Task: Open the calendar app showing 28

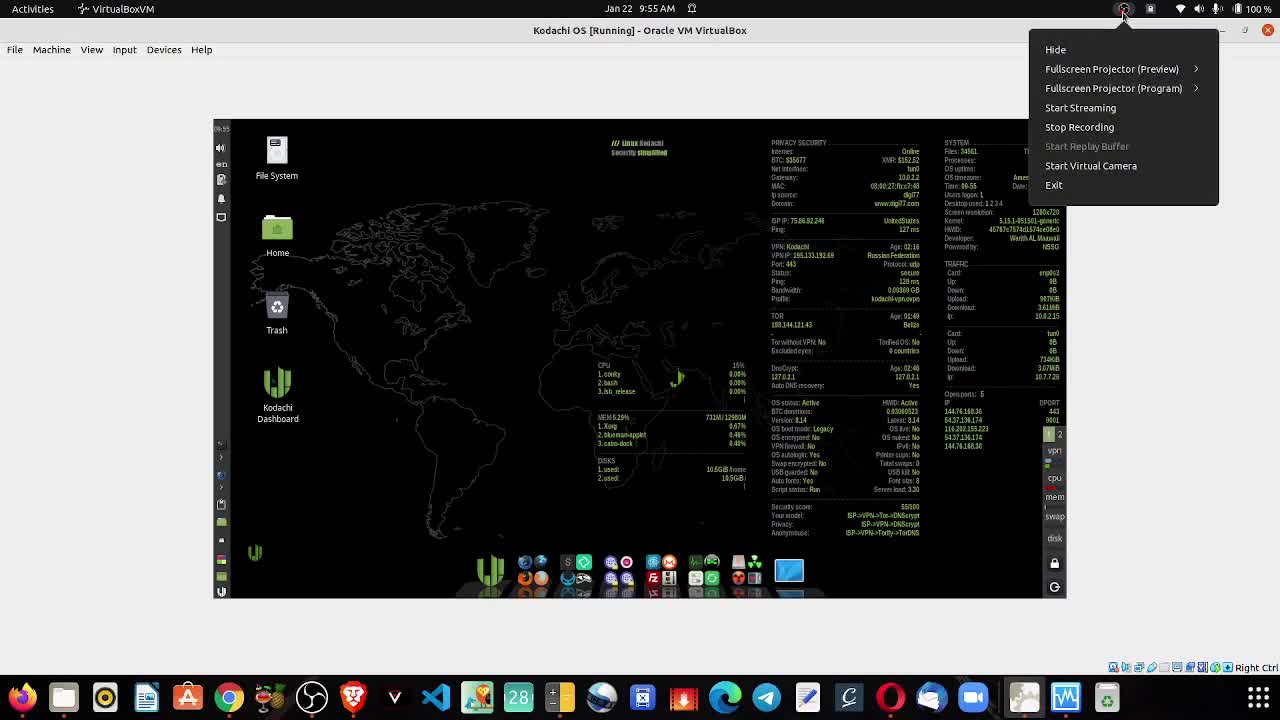Action: pos(519,697)
